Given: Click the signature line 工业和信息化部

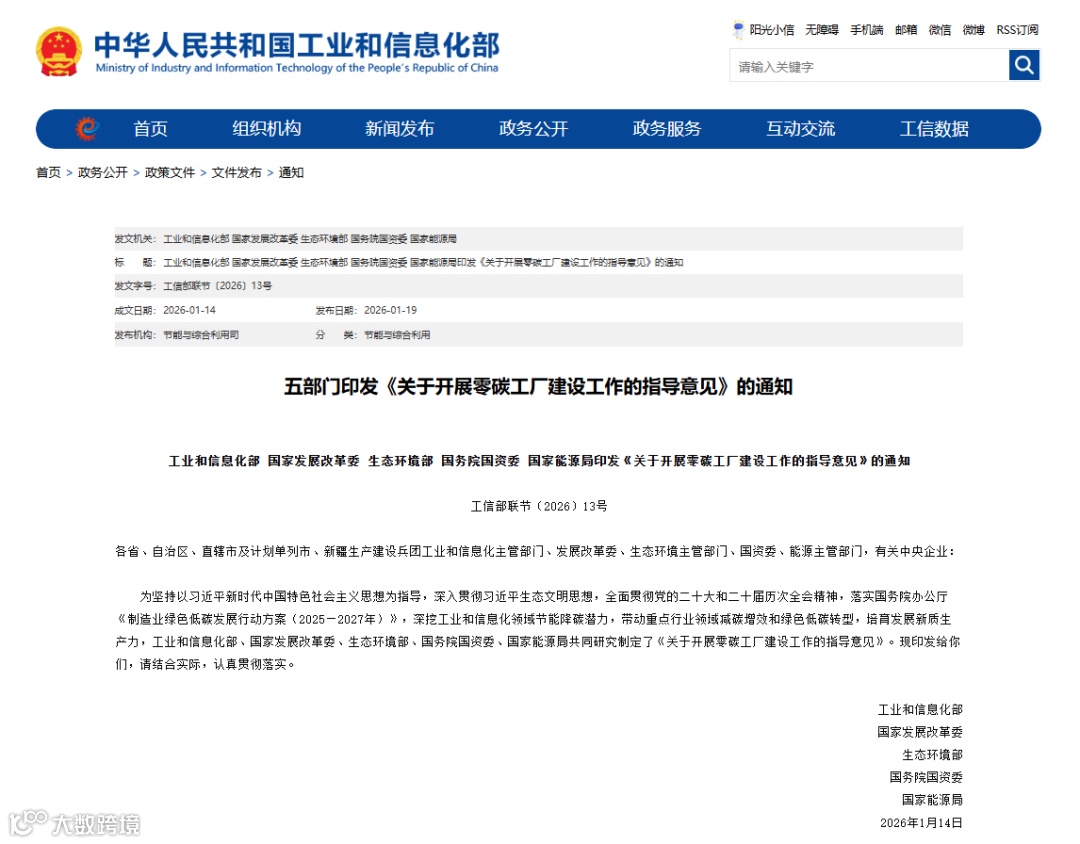Looking at the screenshot, I should point(920,710).
